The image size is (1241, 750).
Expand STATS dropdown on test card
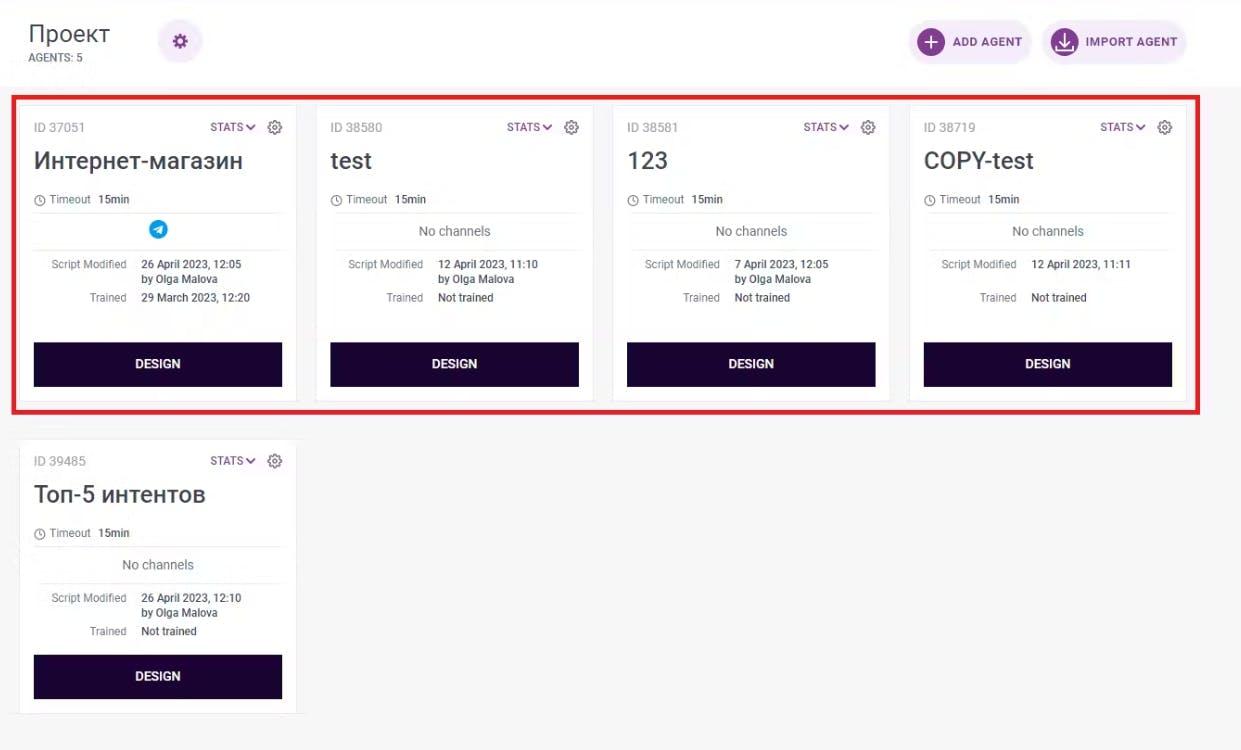530,127
